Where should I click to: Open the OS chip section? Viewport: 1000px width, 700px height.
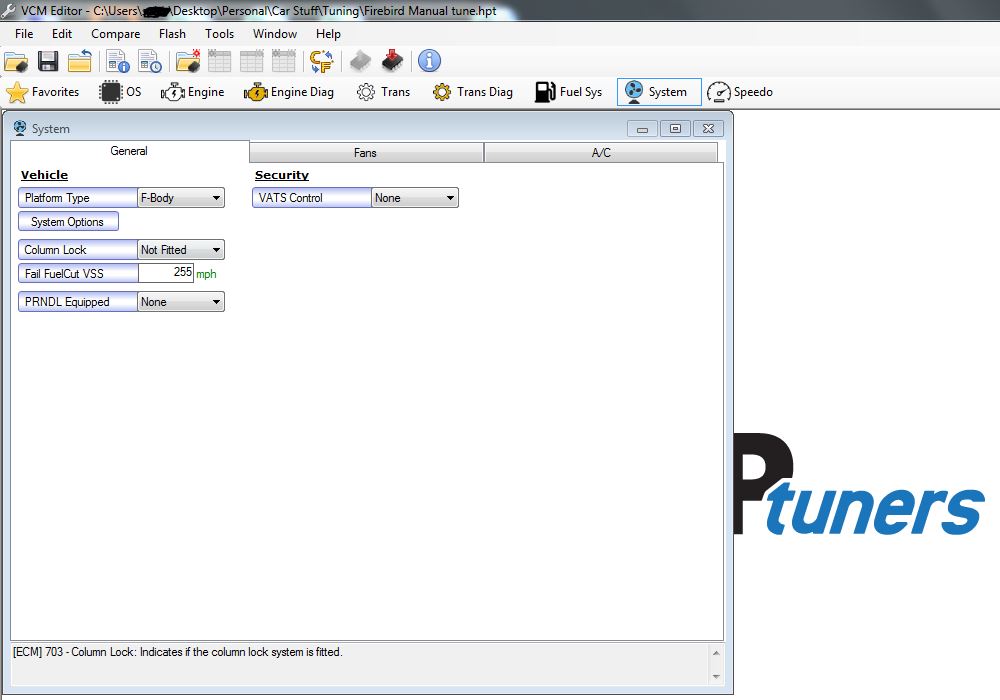click(121, 92)
